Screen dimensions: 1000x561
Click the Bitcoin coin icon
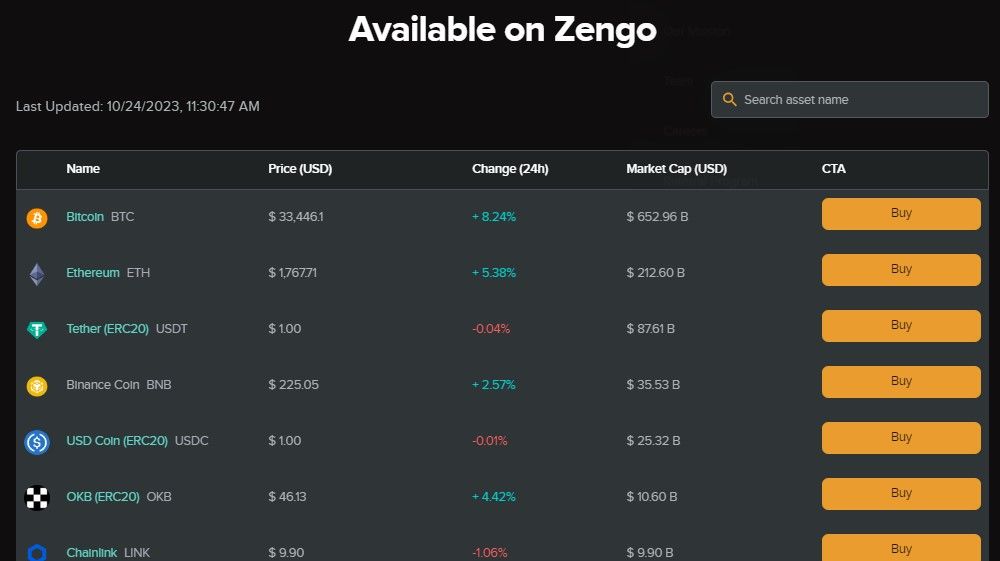(x=37, y=218)
